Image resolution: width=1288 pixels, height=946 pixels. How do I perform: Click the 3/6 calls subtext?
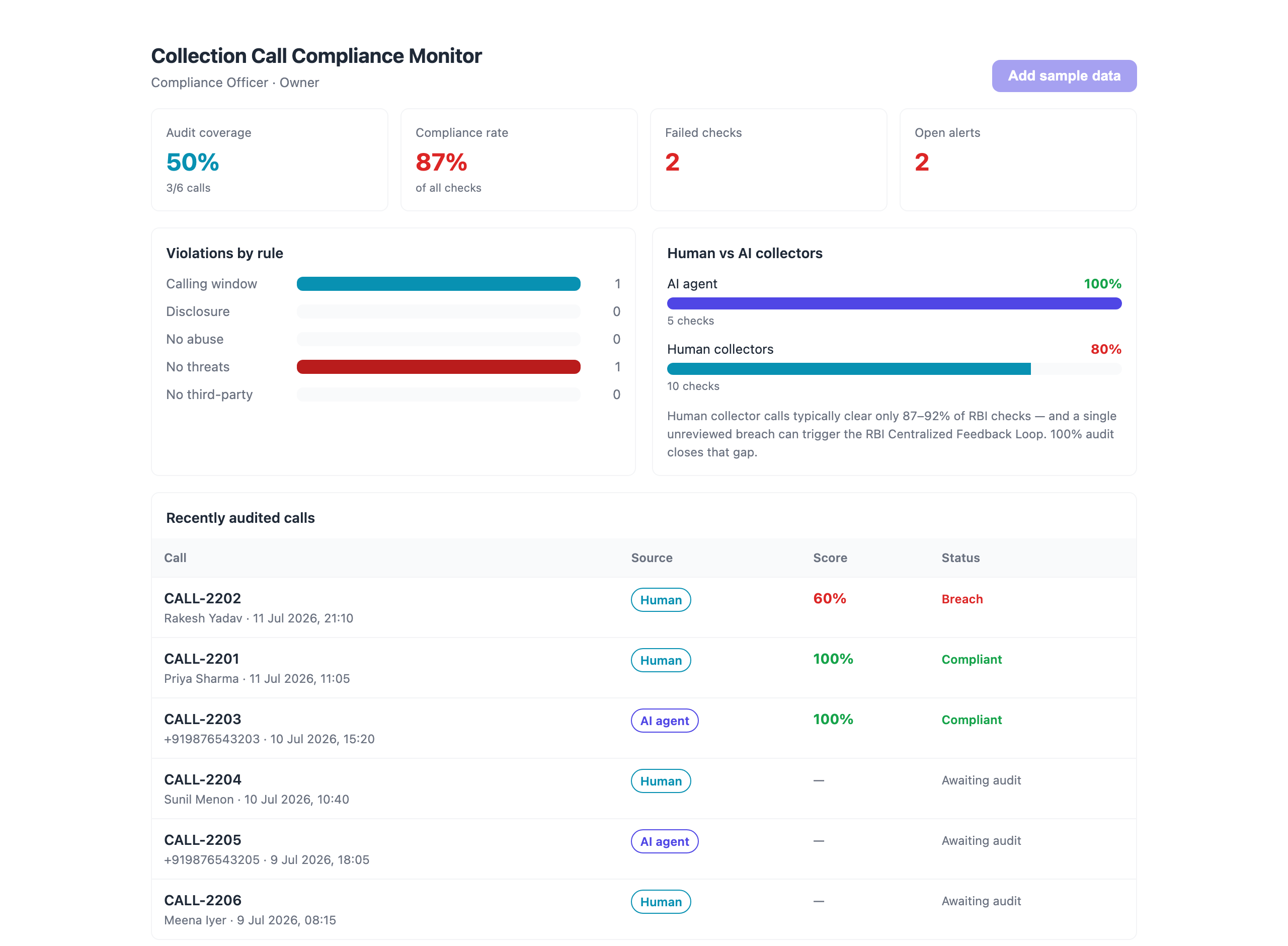pos(188,188)
